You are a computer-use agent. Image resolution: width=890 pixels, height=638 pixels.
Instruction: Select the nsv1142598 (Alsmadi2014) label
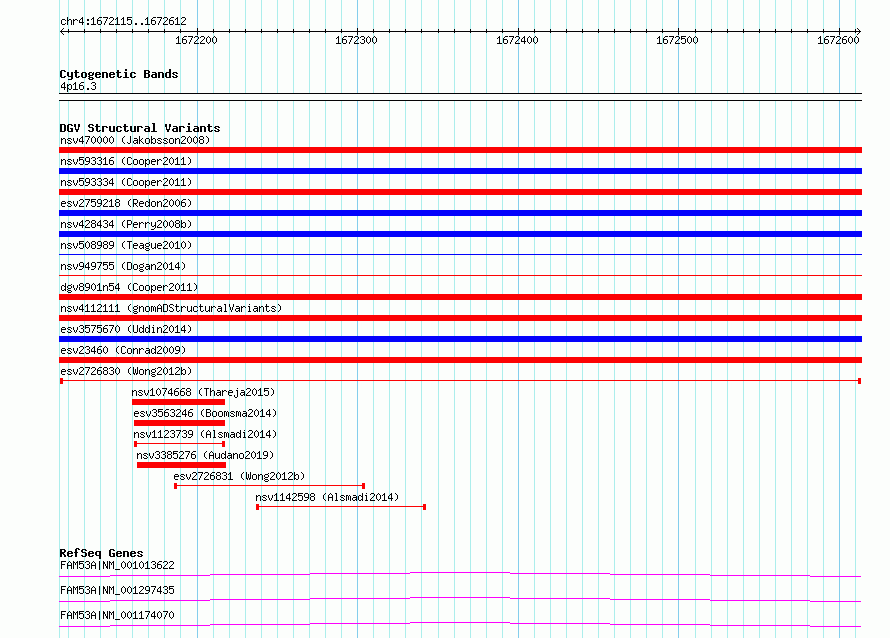[x=327, y=497]
